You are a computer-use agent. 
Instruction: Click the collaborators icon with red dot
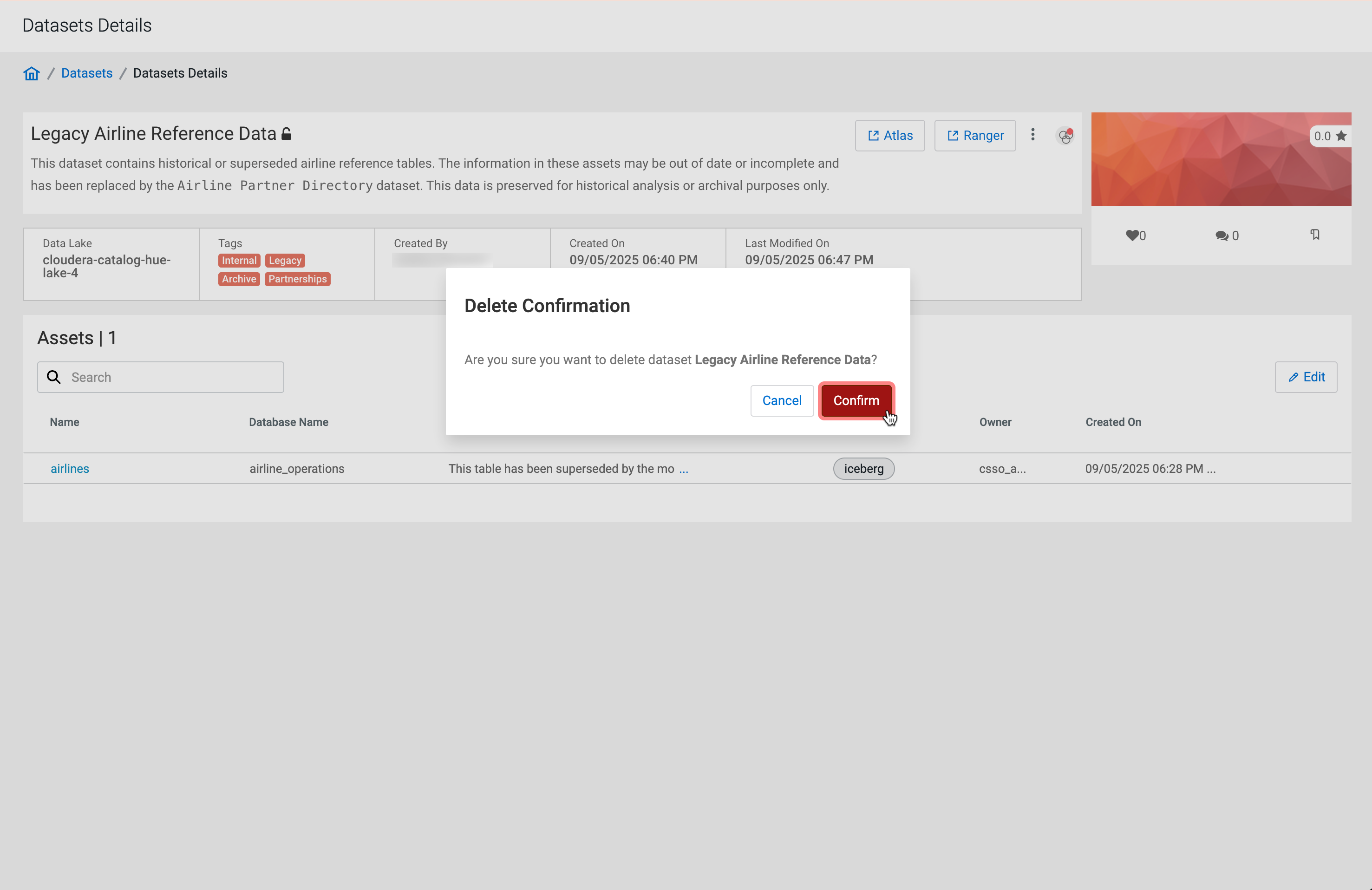tap(1065, 137)
